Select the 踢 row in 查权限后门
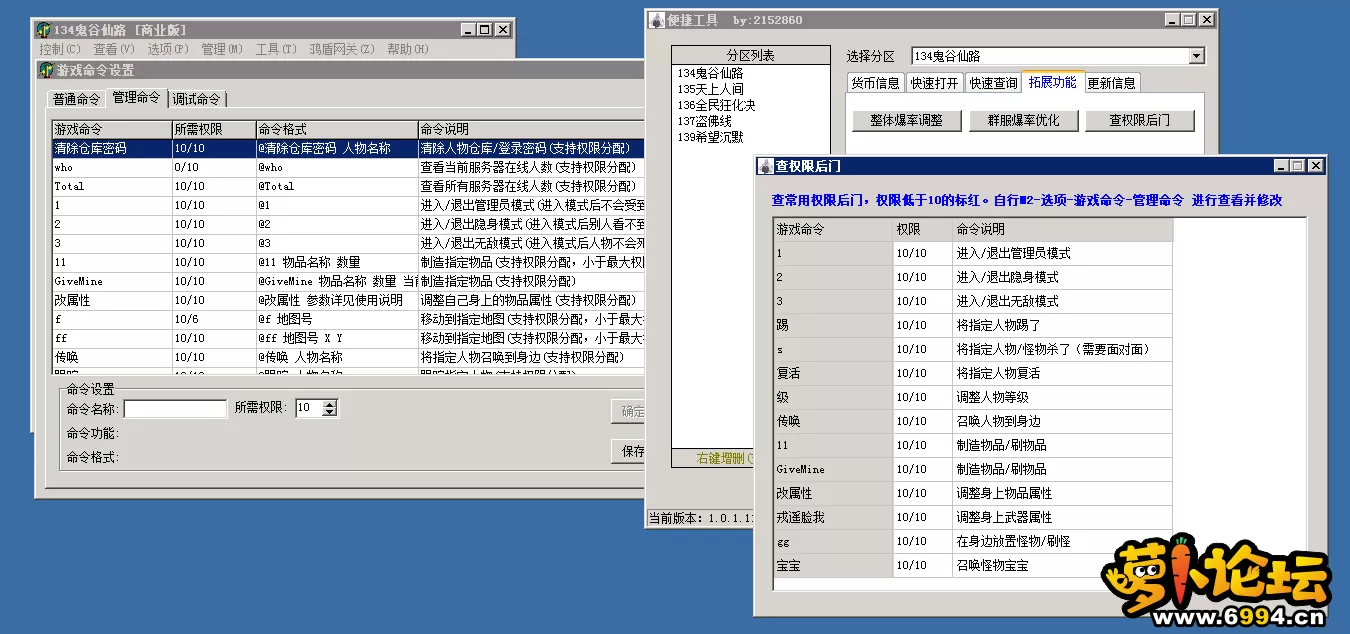The image size is (1350, 634). tap(972, 325)
